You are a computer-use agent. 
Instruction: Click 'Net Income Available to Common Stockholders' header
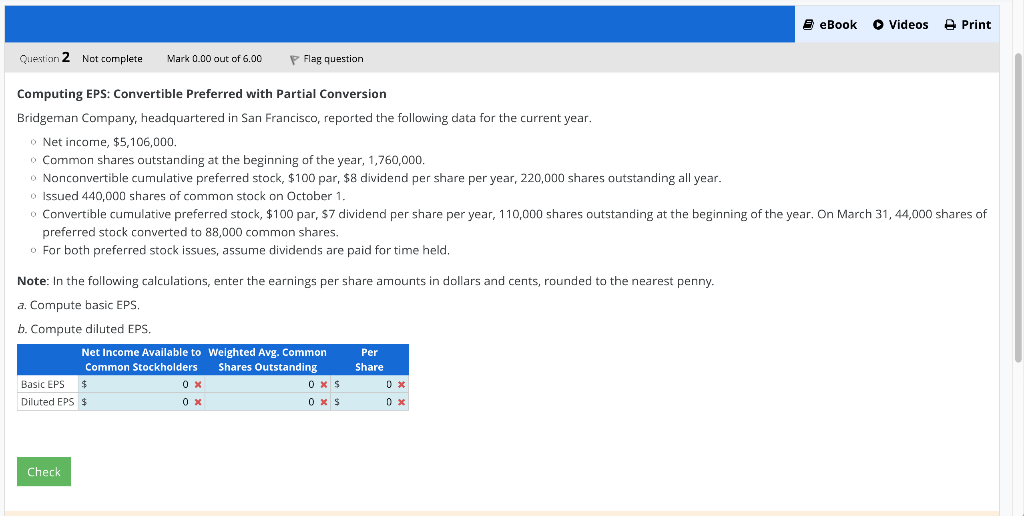coord(141,360)
